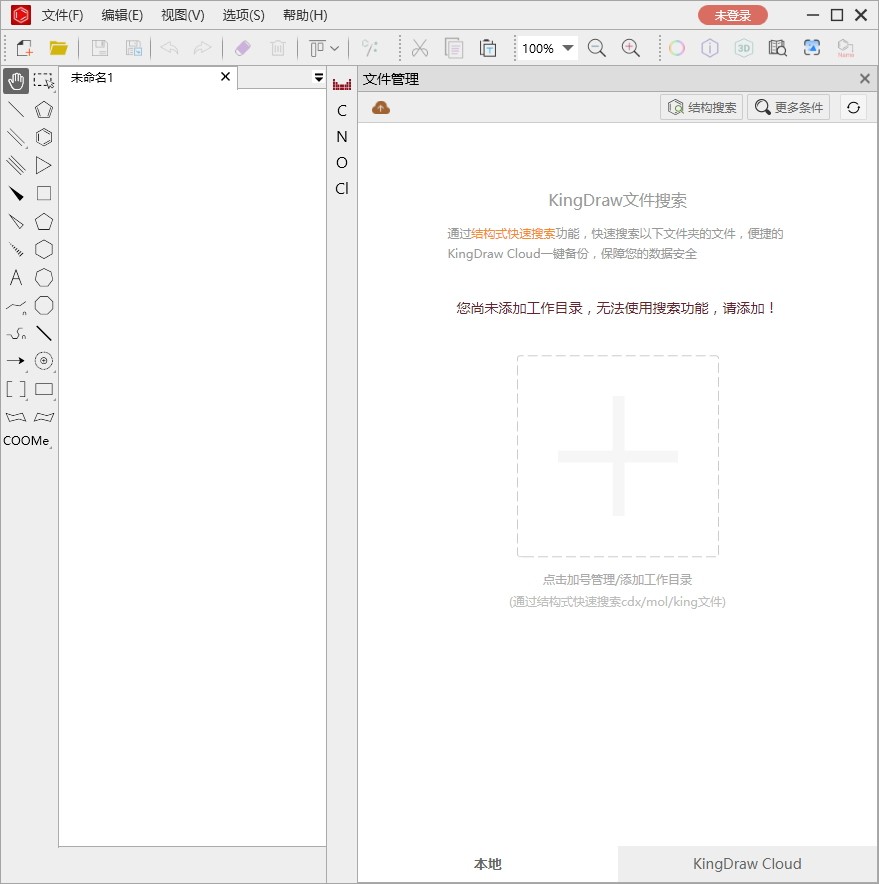Select the cyclobutane square ring tool
The height and width of the screenshot is (884, 879).
click(43, 193)
